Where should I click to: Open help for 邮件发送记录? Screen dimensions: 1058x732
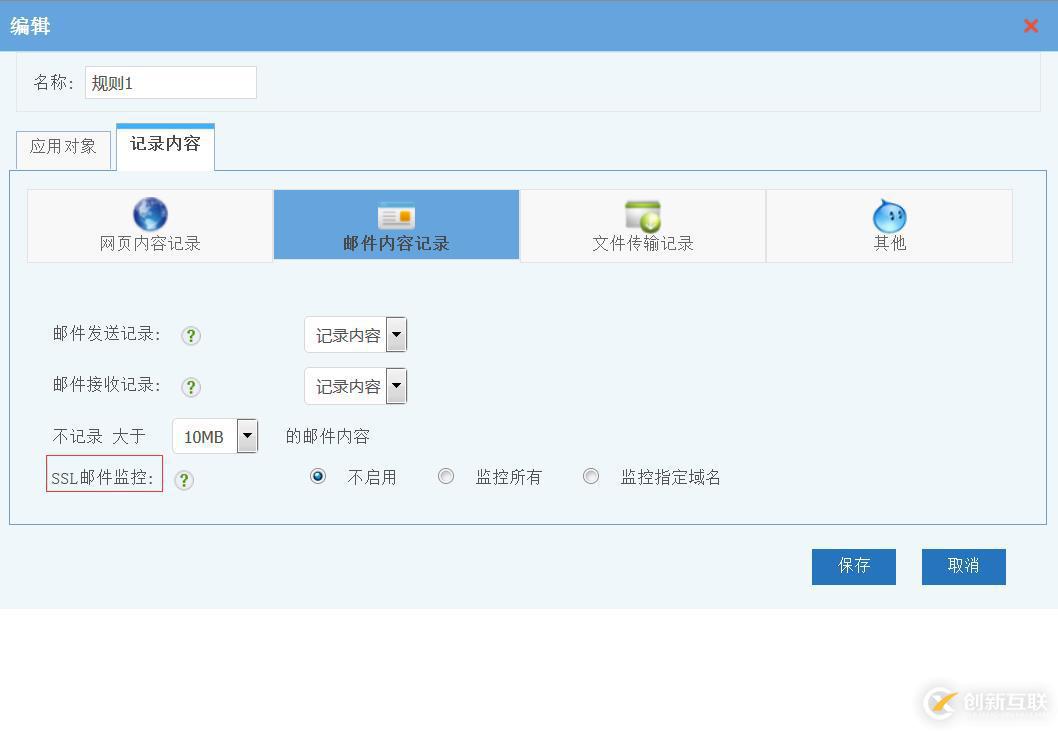190,336
